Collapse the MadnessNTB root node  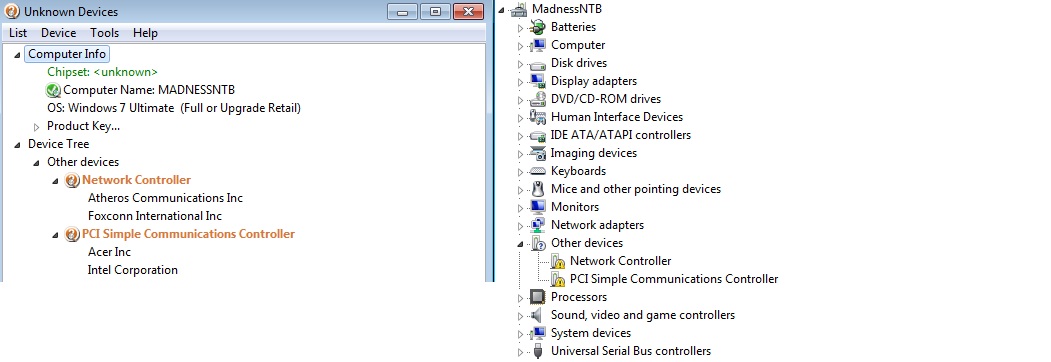coord(501,10)
